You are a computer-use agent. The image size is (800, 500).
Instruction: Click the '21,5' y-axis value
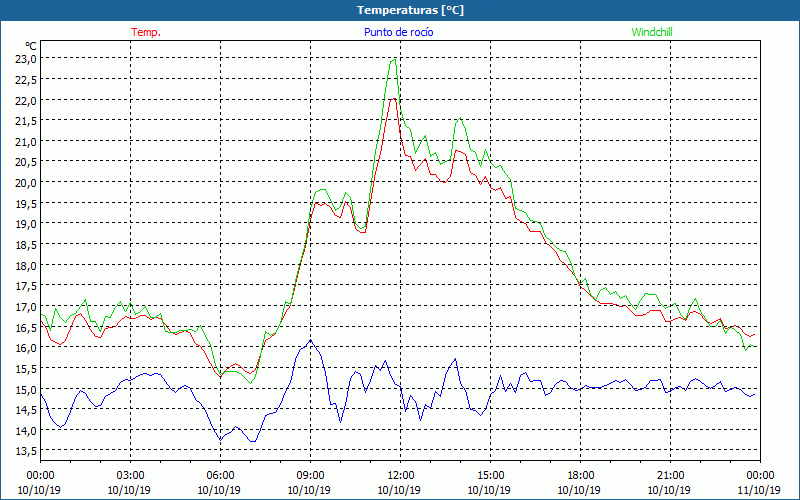(26, 121)
